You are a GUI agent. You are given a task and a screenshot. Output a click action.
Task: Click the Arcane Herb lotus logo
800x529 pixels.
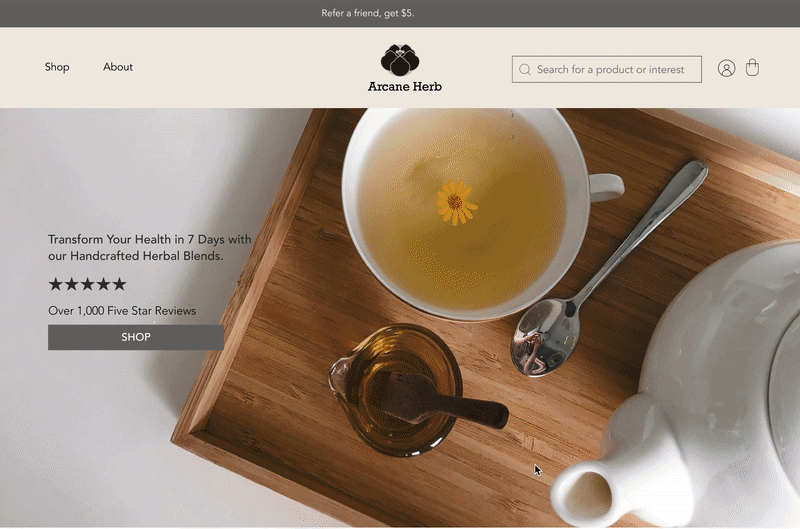[x=400, y=60]
